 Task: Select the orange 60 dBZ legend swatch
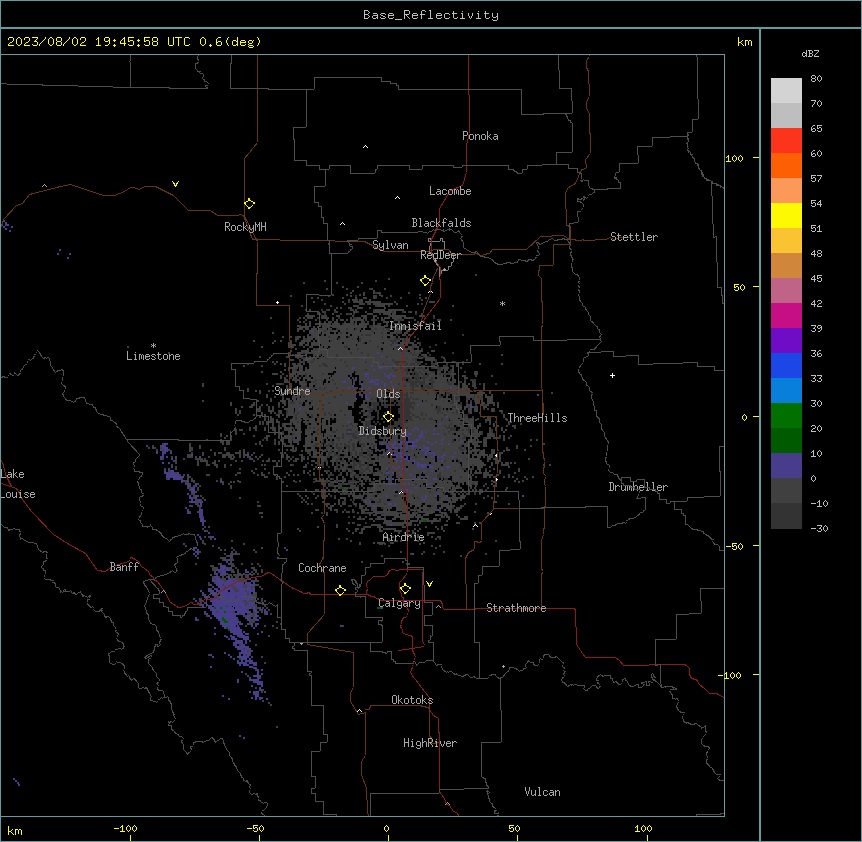[x=786, y=165]
